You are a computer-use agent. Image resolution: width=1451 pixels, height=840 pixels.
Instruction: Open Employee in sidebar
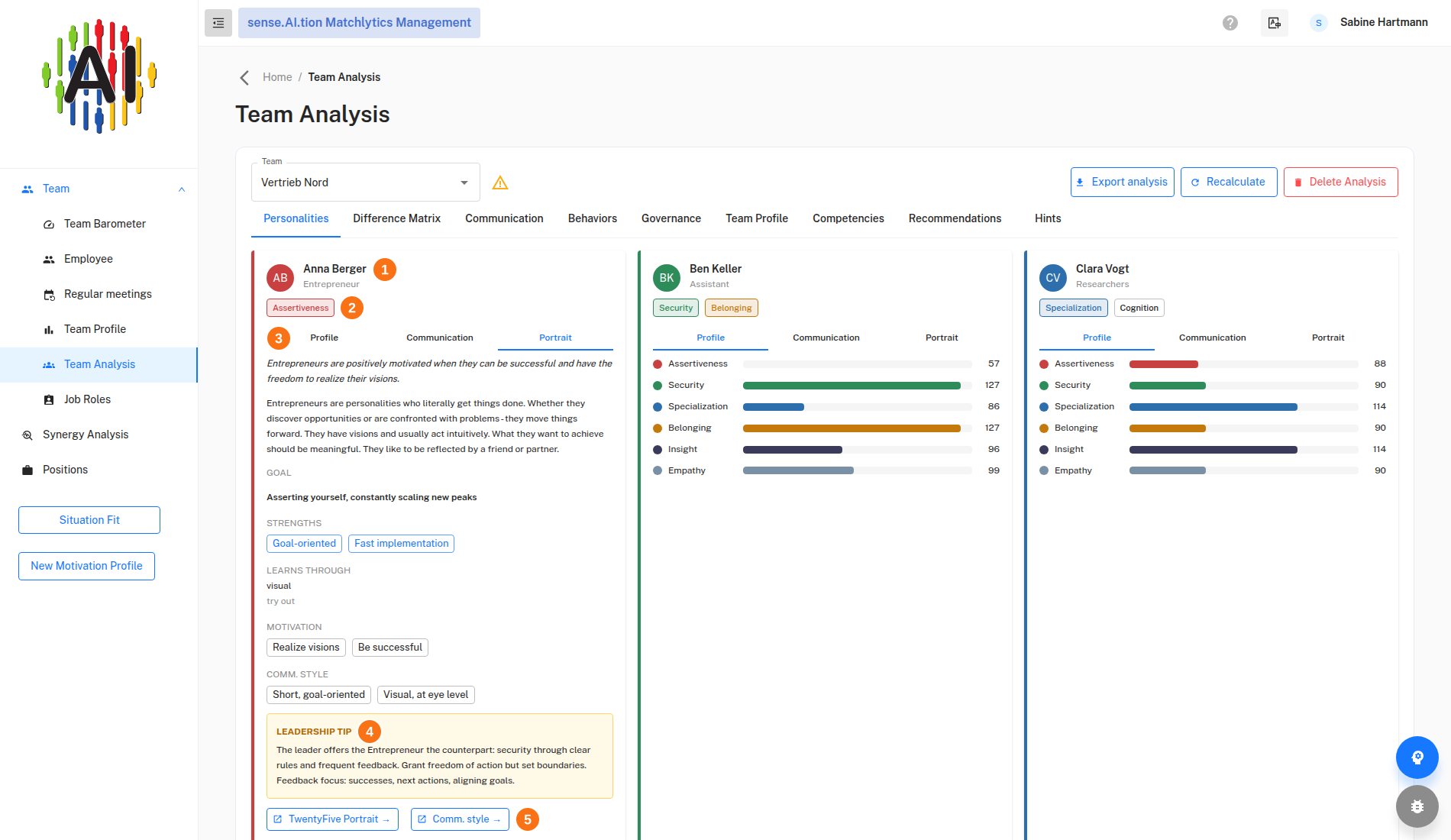(99, 259)
